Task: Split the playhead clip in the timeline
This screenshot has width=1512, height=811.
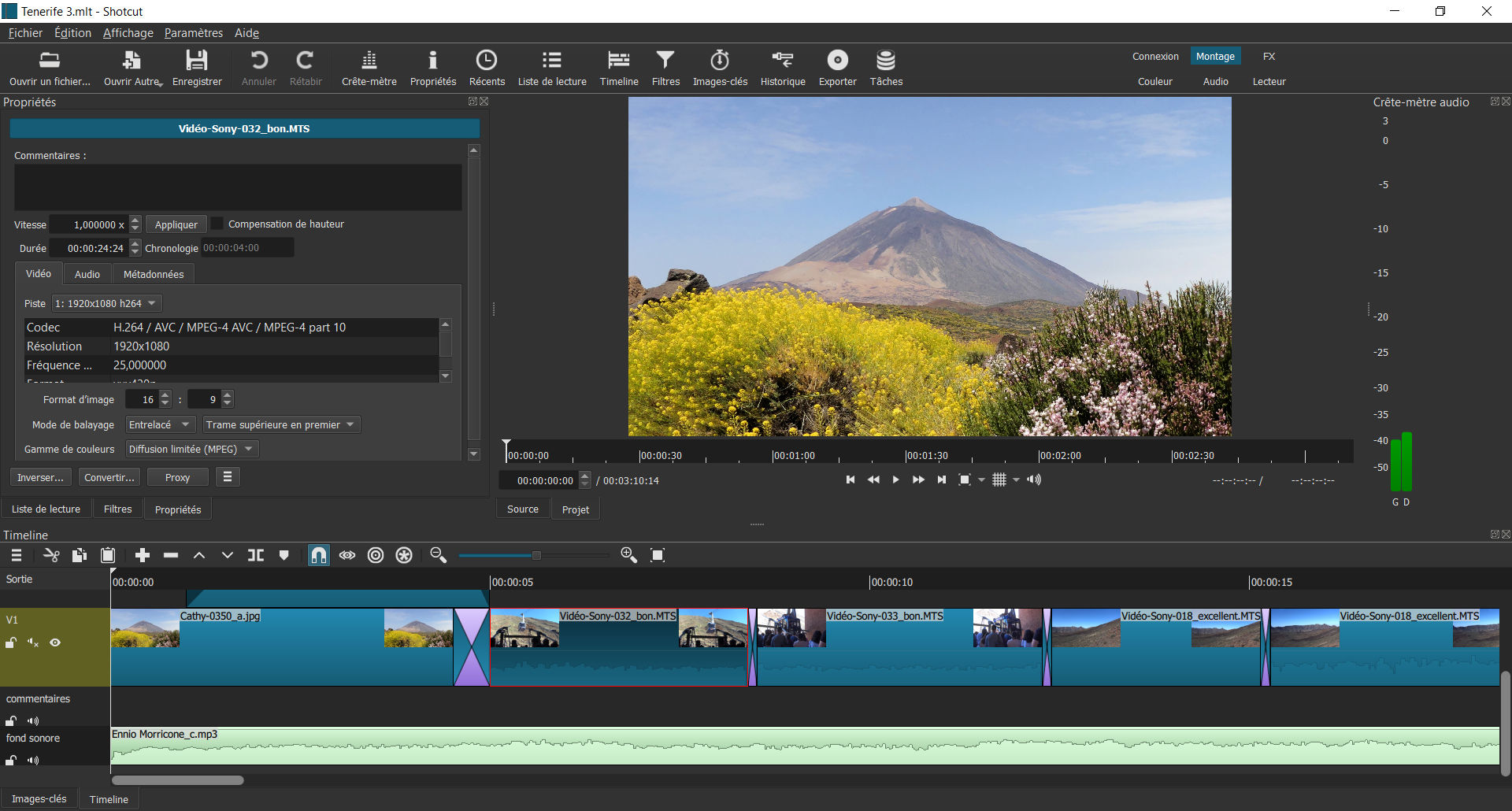Action: pyautogui.click(x=255, y=555)
